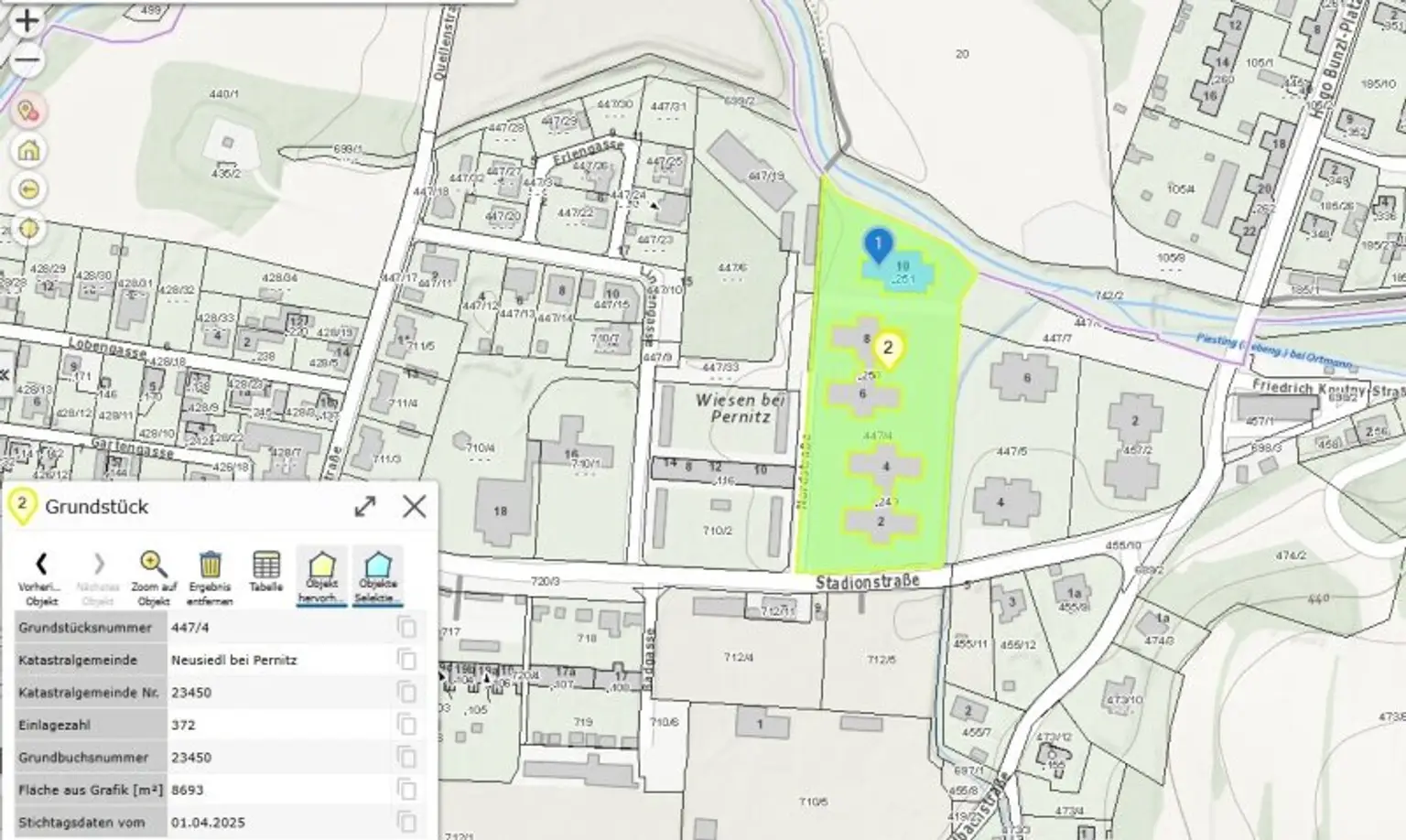Select the blue marker 1 on map
1406x840 pixels.
point(878,244)
